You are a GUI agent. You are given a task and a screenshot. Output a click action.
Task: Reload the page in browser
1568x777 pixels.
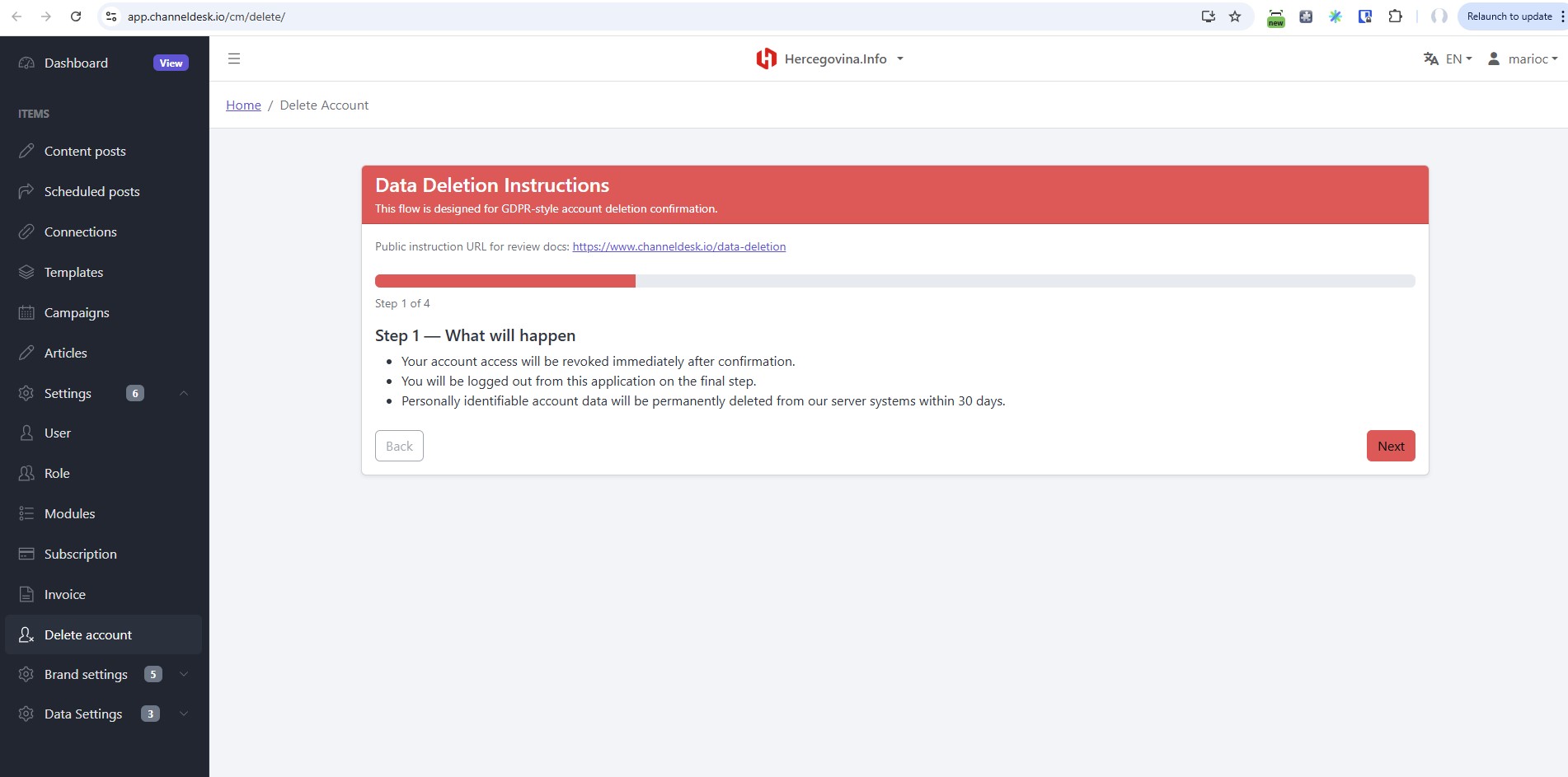click(x=76, y=16)
